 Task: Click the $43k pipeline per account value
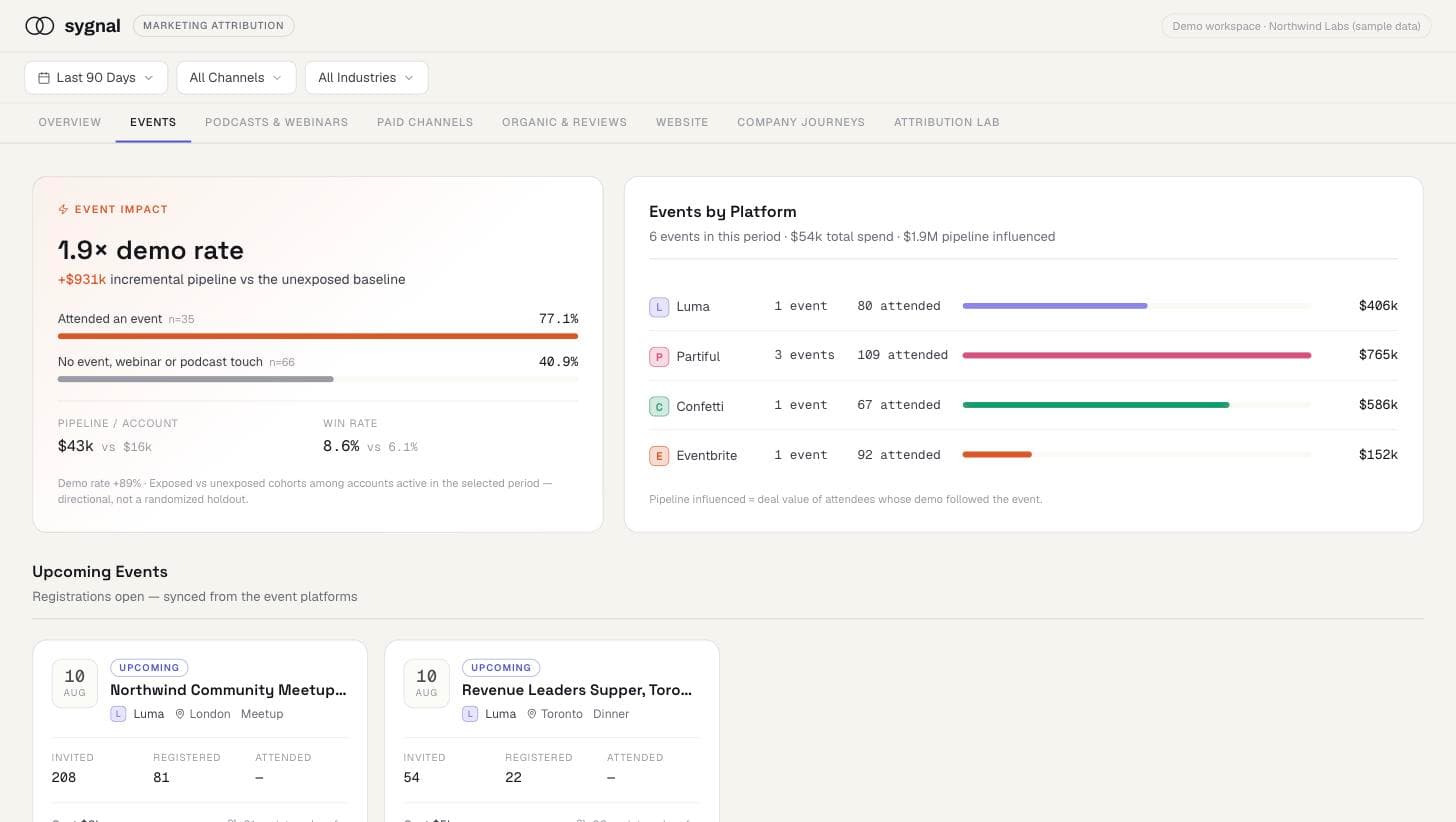pyautogui.click(x=76, y=446)
